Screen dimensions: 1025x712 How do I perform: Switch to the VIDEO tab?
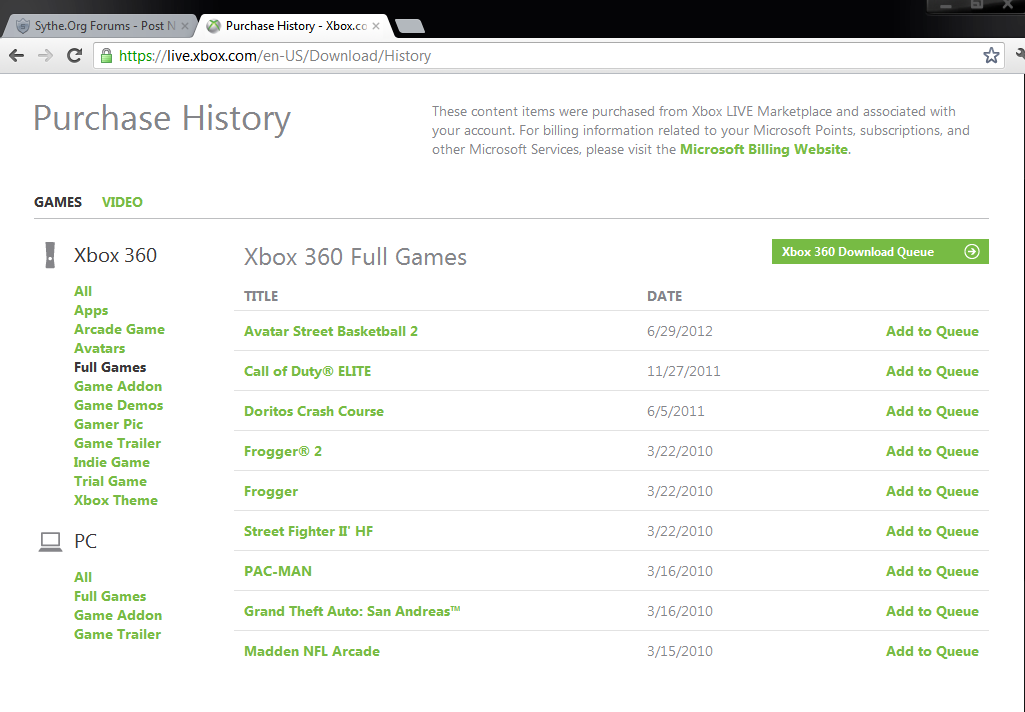122,202
